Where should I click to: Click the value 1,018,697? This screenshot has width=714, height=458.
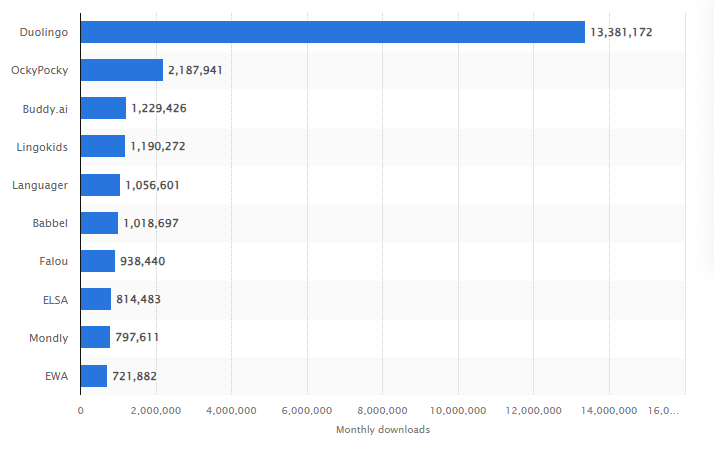(151, 223)
